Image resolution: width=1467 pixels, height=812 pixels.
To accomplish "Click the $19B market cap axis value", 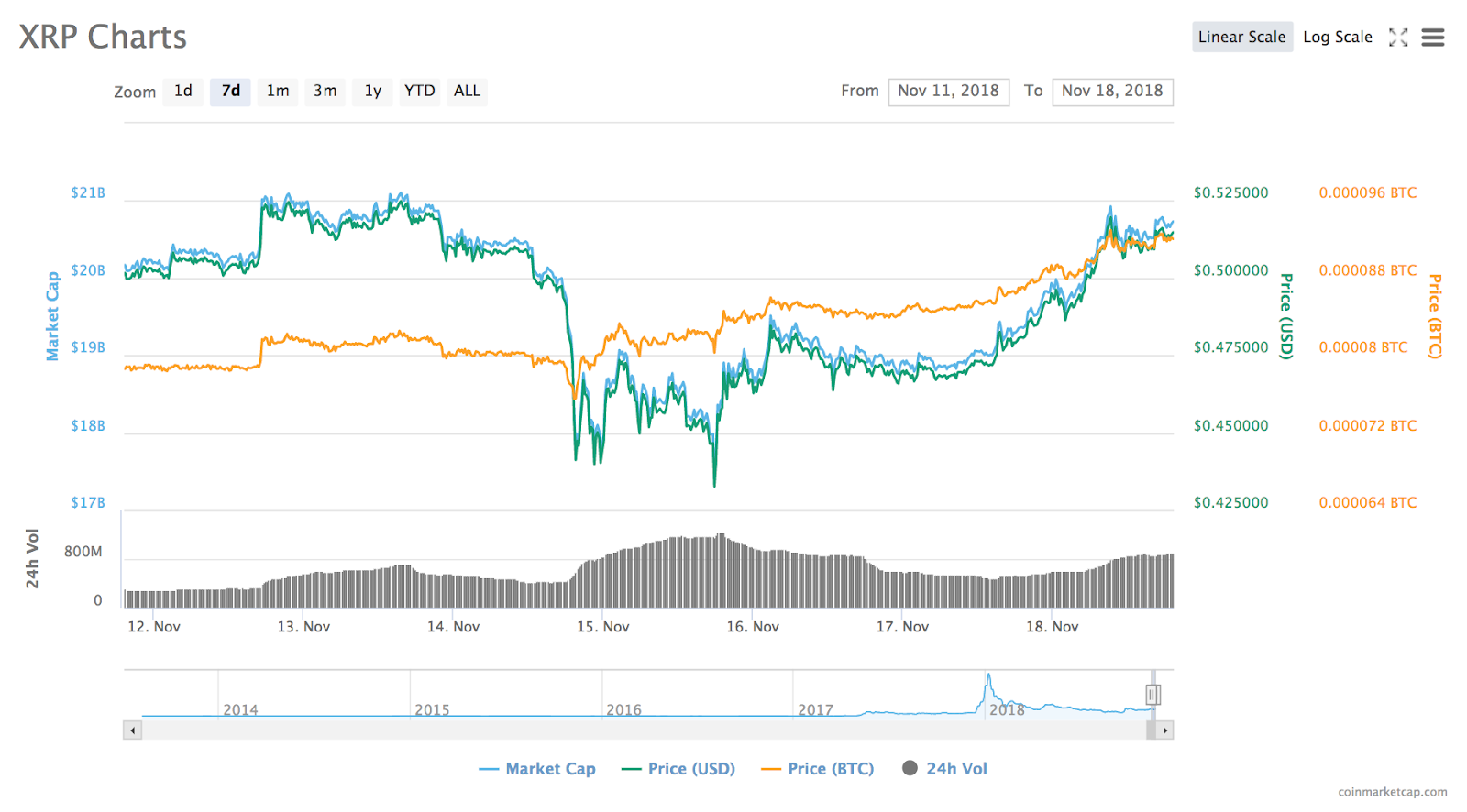I will (x=88, y=347).
